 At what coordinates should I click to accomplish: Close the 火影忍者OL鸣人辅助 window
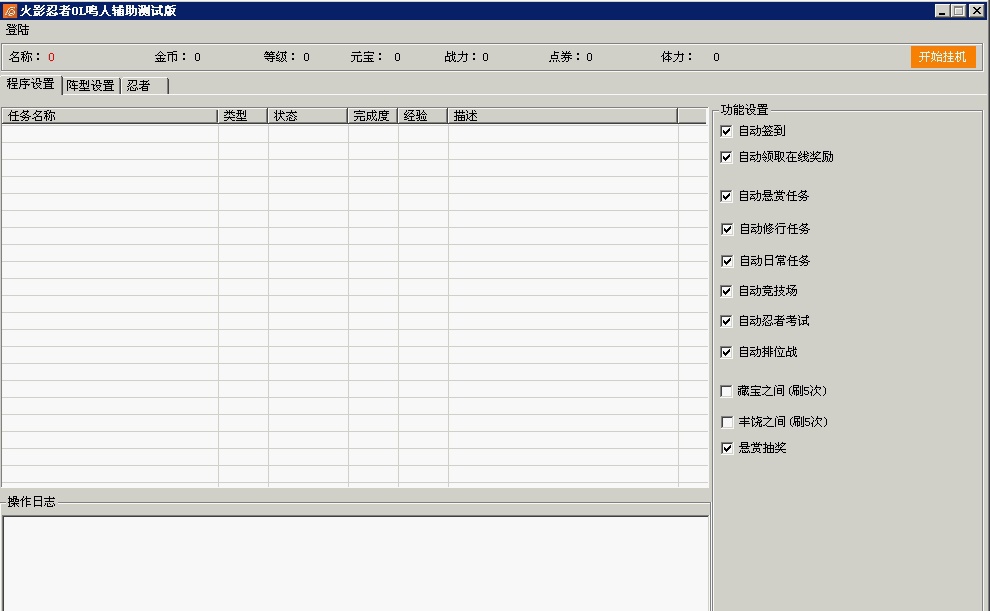pos(976,11)
